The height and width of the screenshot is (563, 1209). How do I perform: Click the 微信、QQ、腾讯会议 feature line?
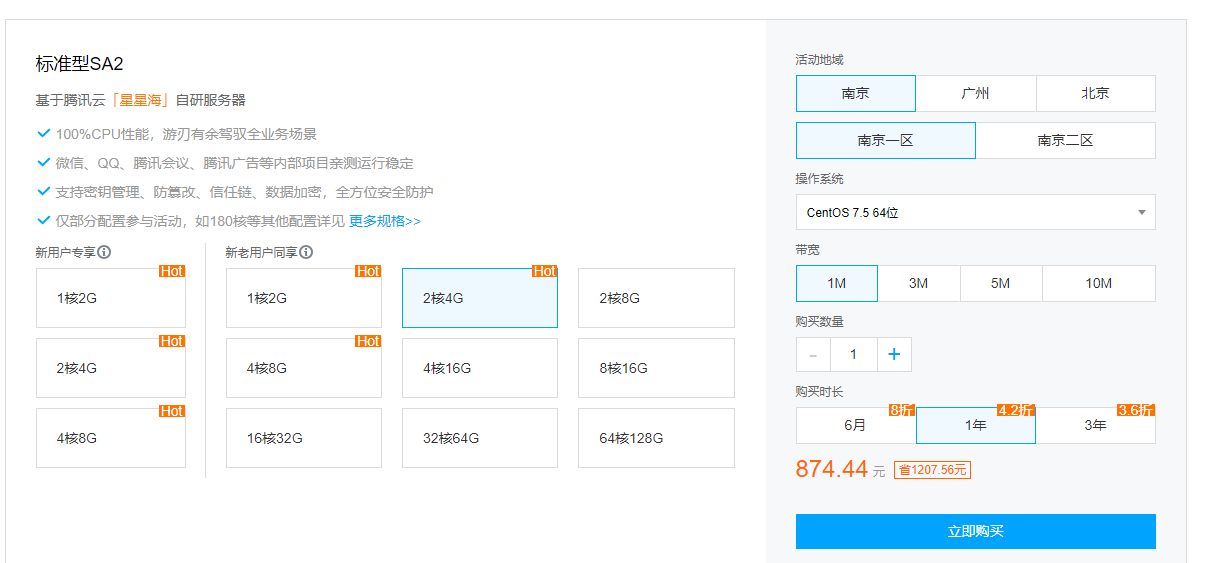pos(234,163)
